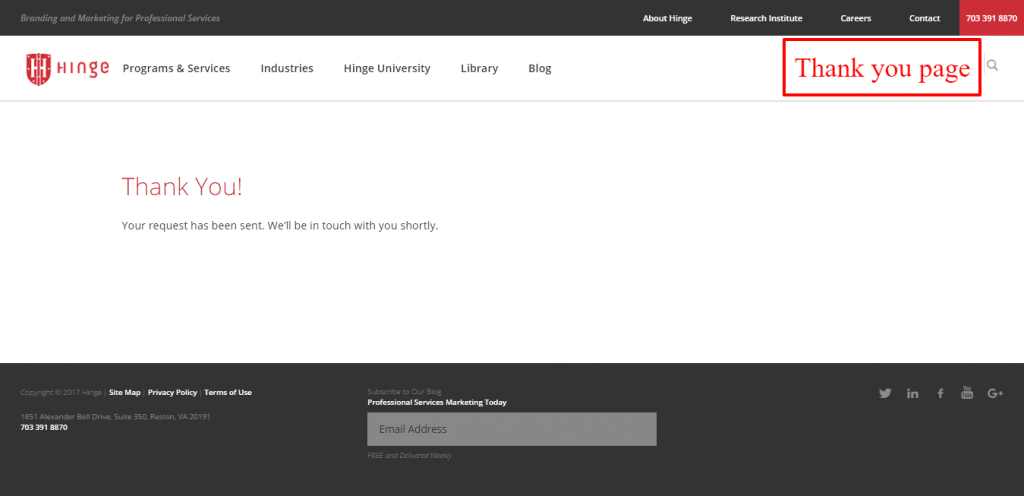This screenshot has height=496, width=1024.
Task: Go to the Blog page
Action: pyautogui.click(x=540, y=69)
